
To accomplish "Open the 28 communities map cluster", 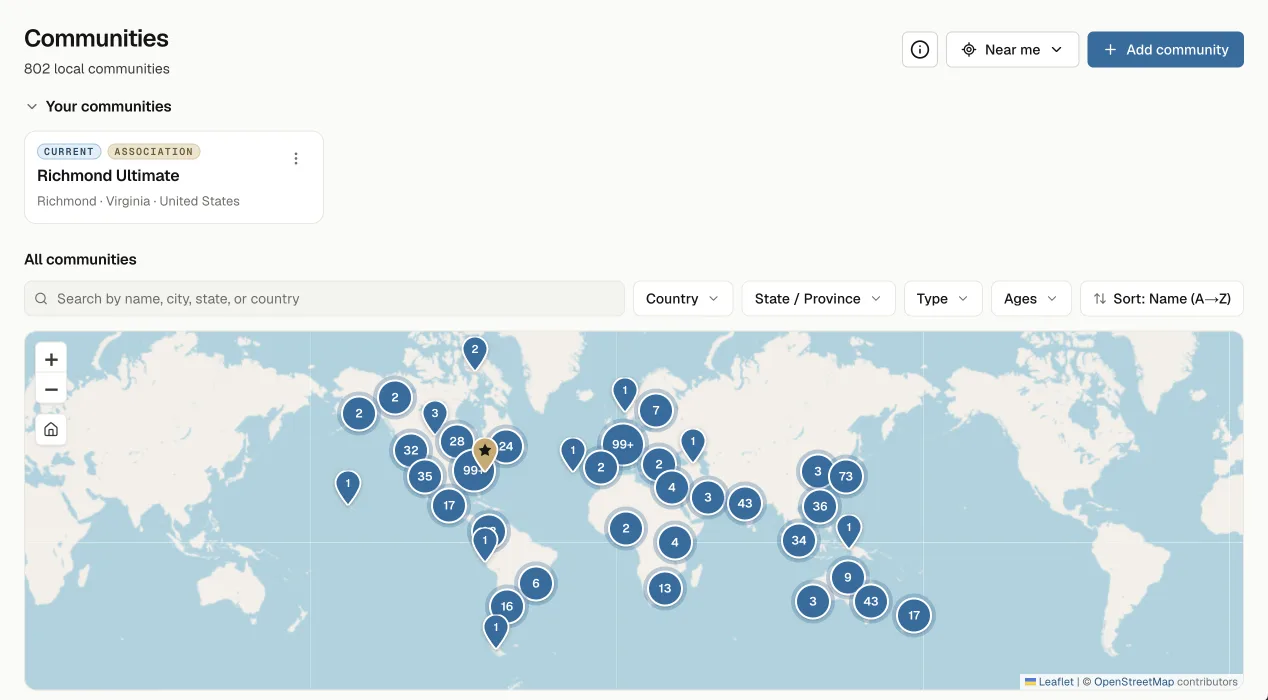I will coord(457,441).
